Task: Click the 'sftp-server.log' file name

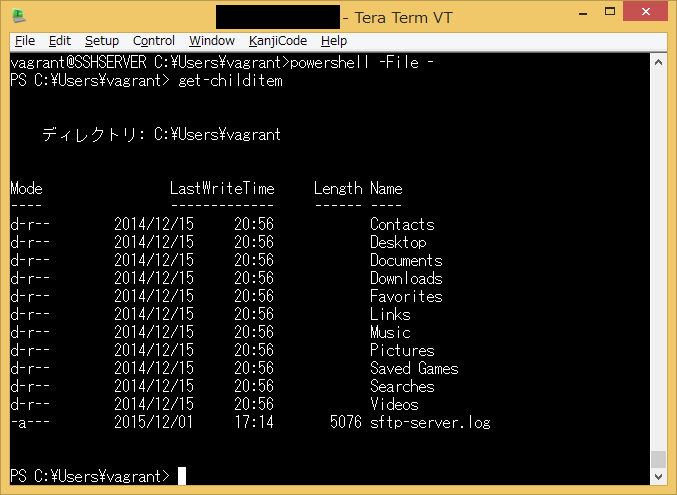Action: tap(430, 422)
